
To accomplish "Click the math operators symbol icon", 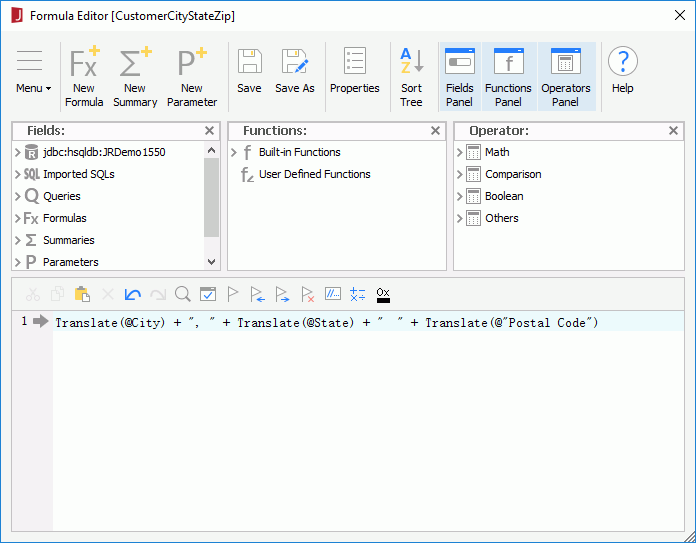I will pyautogui.click(x=358, y=294).
